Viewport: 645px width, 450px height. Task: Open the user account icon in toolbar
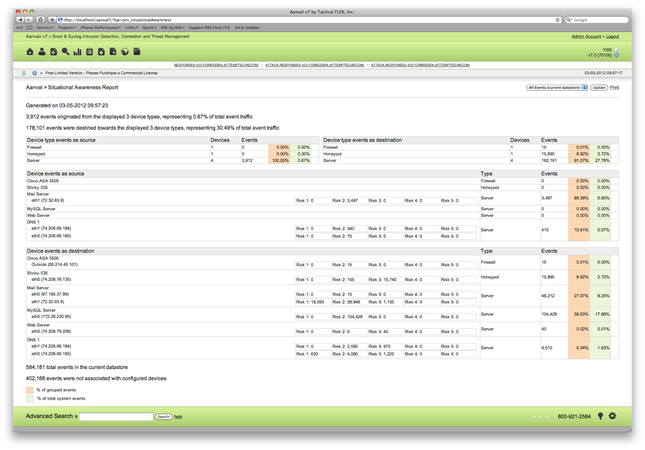[x=42, y=52]
